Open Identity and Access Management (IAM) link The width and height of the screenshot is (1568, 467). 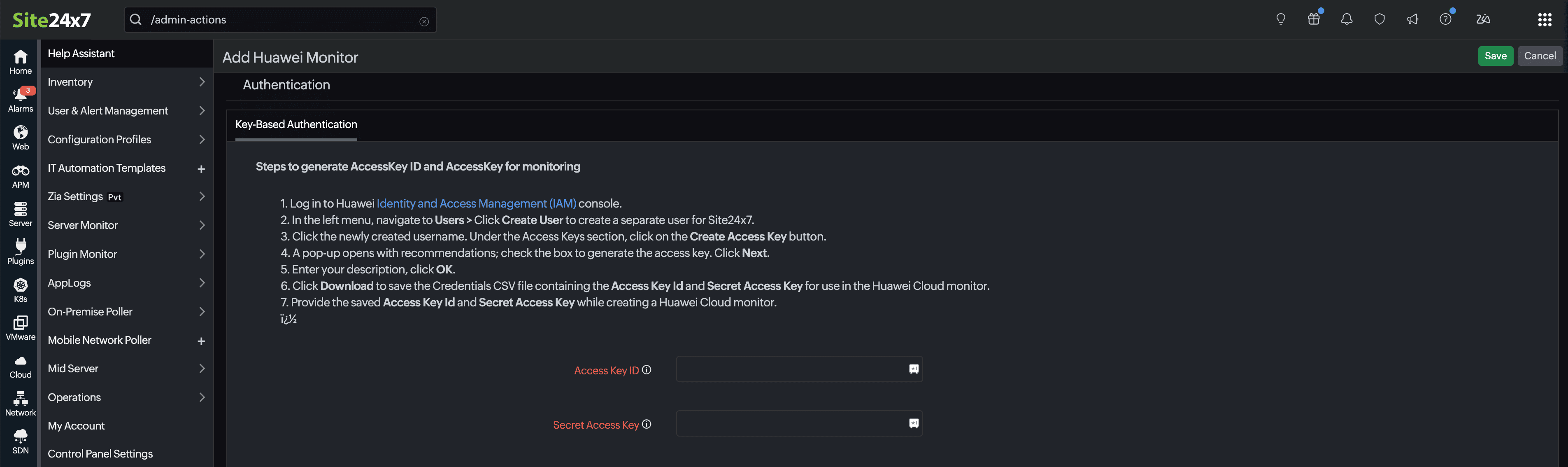pyautogui.click(x=476, y=203)
